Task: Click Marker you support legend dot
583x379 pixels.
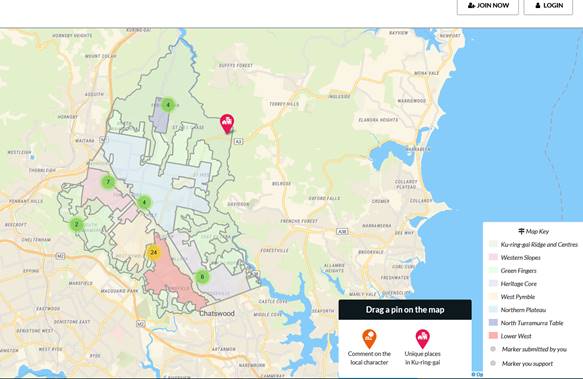Action: [493, 363]
